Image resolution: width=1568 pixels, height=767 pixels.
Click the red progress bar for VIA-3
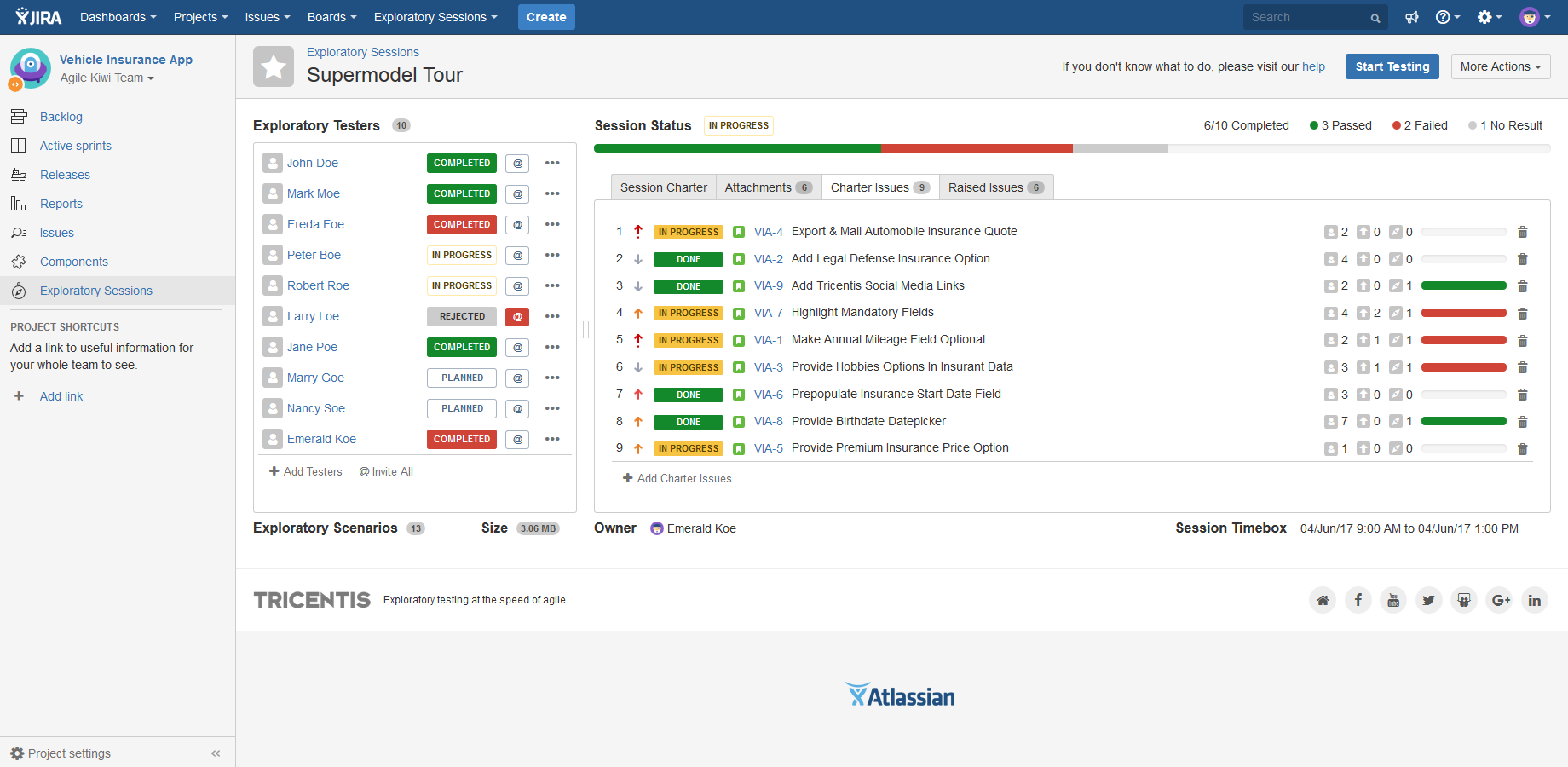pyautogui.click(x=1464, y=367)
